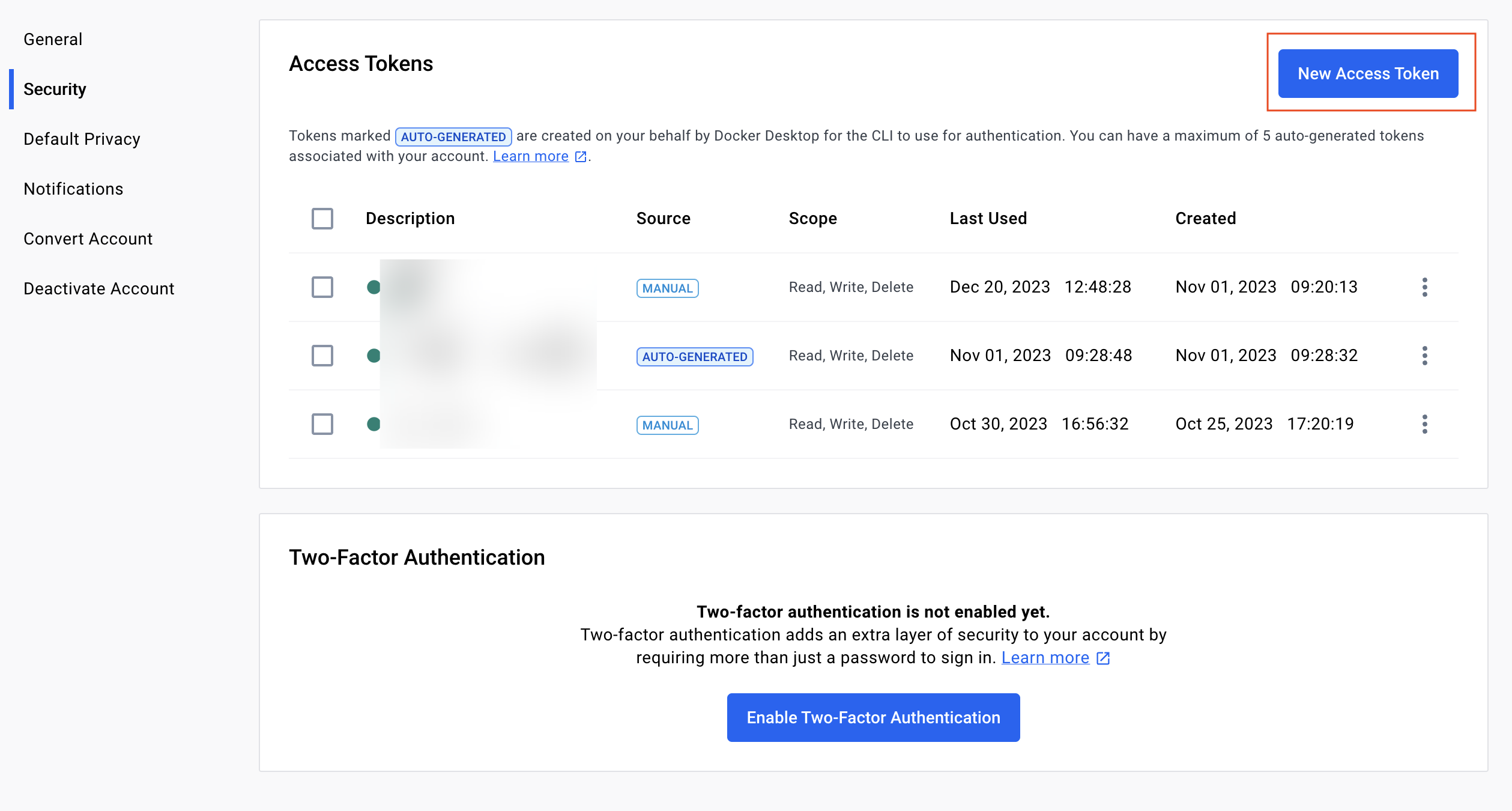Switch to Notifications settings

coord(73,189)
